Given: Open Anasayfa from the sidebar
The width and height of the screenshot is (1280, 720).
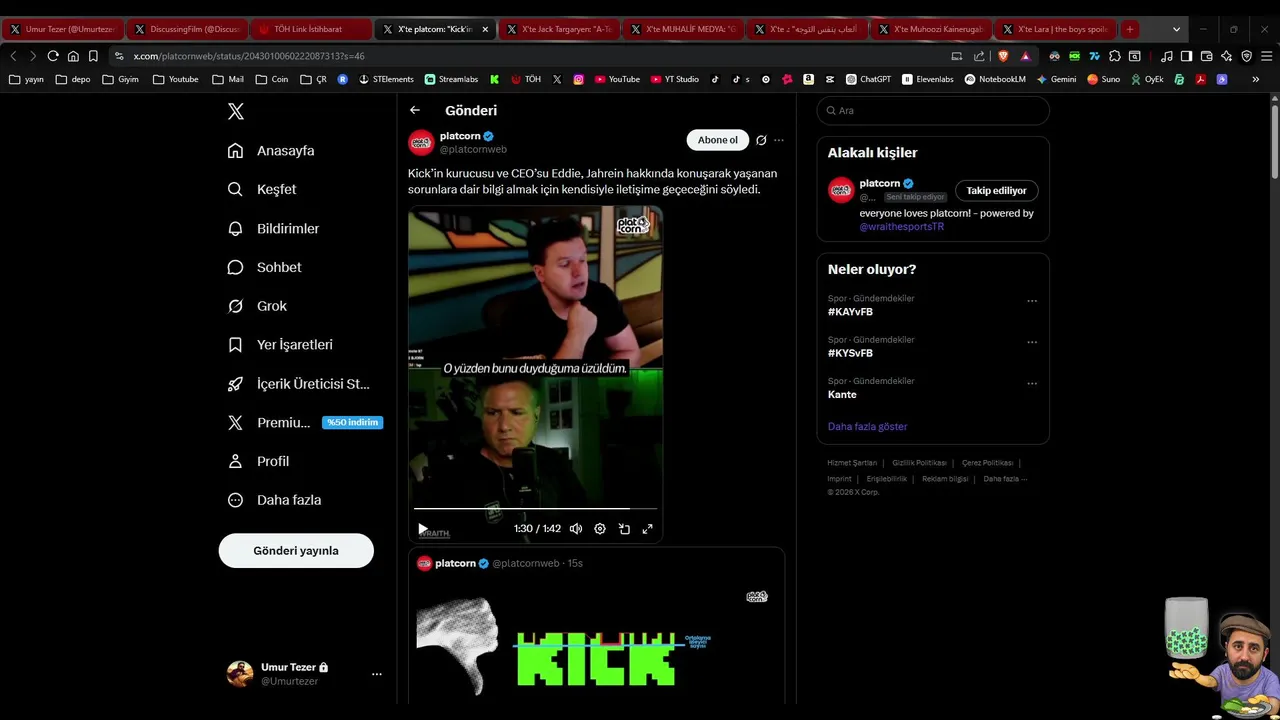Looking at the screenshot, I should point(271,151).
